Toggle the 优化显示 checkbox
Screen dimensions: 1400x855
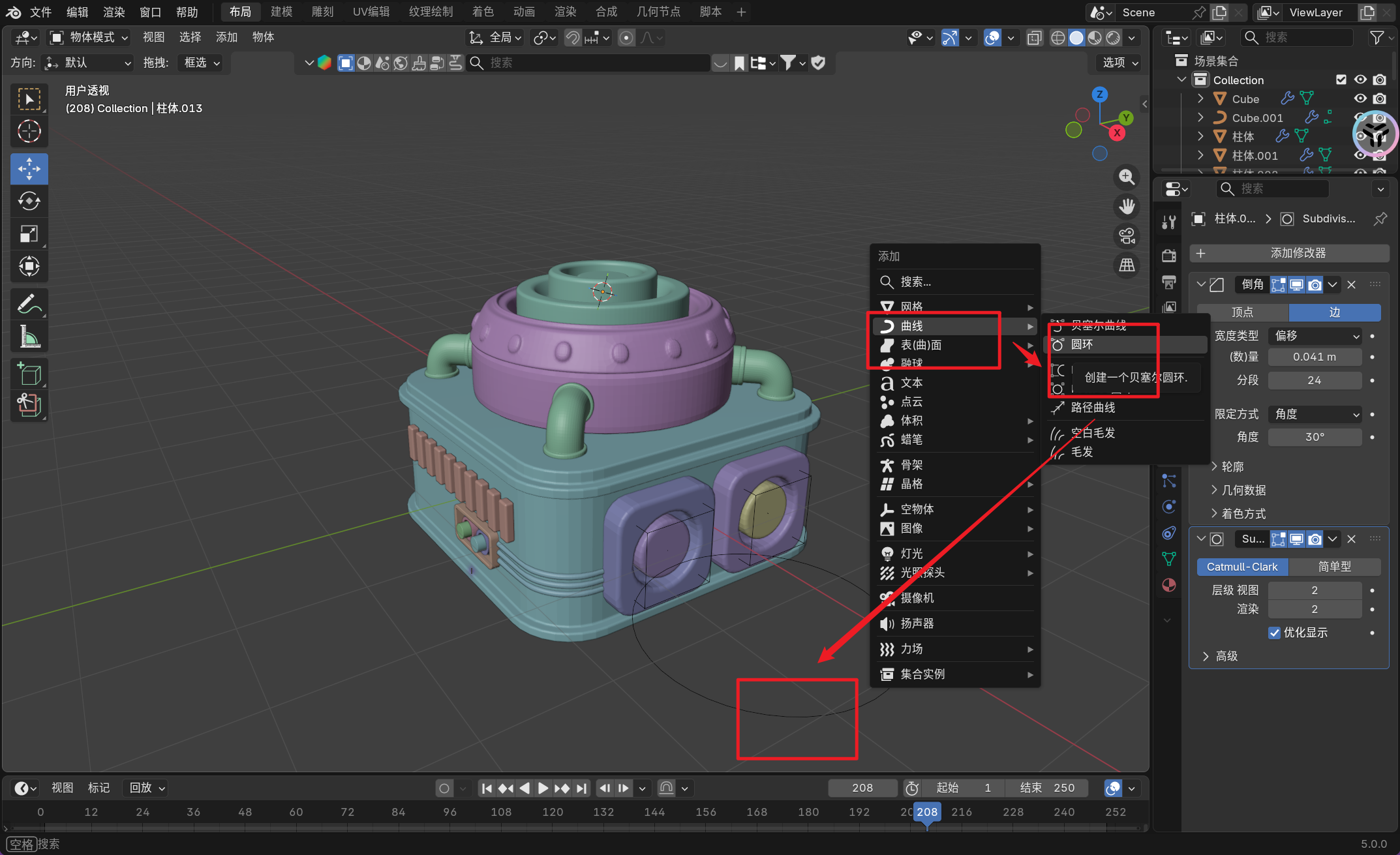[x=1274, y=633]
